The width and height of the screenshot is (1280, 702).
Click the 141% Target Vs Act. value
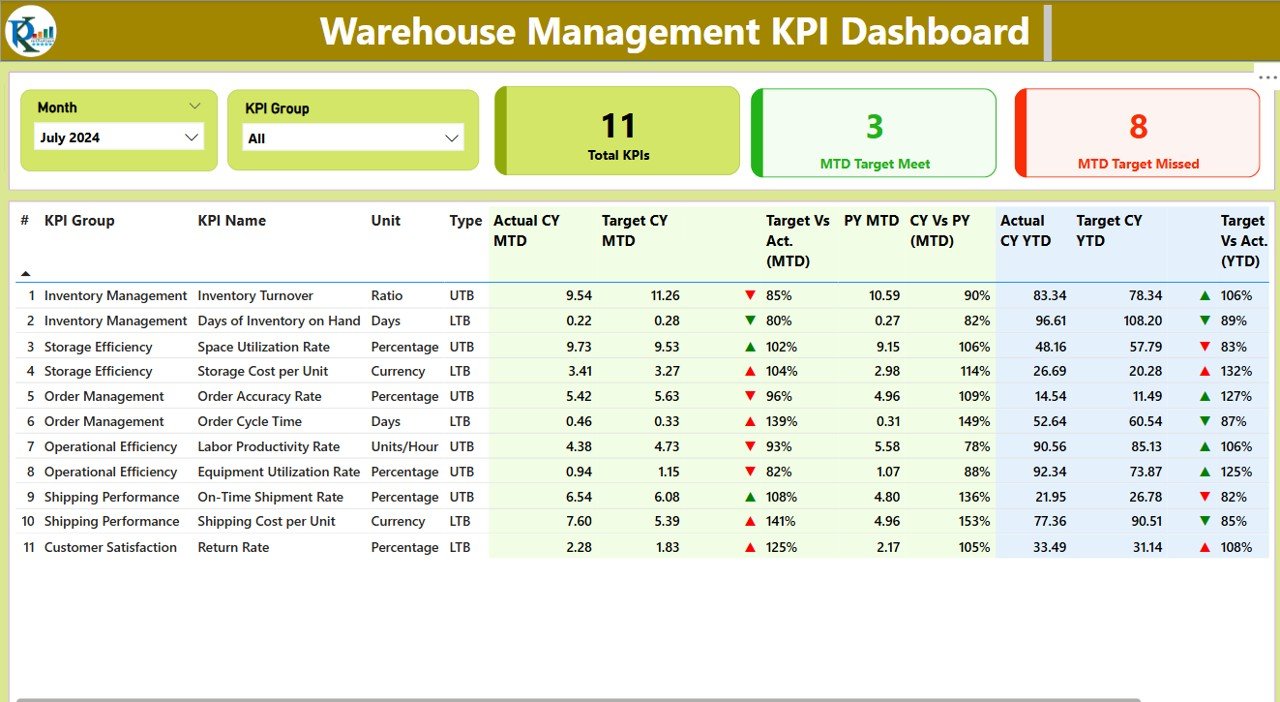(x=781, y=521)
